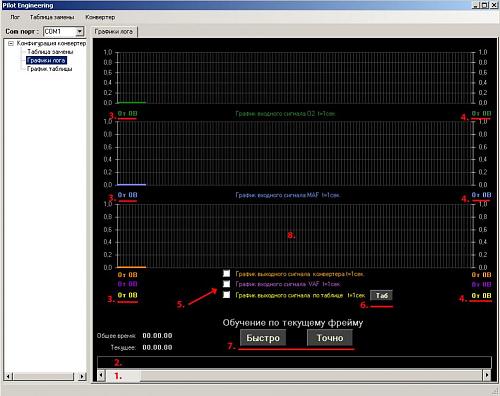Collapse the Конфигурация конвертера tree node
Image resolution: width=500 pixels, height=396 pixels.
coord(11,43)
